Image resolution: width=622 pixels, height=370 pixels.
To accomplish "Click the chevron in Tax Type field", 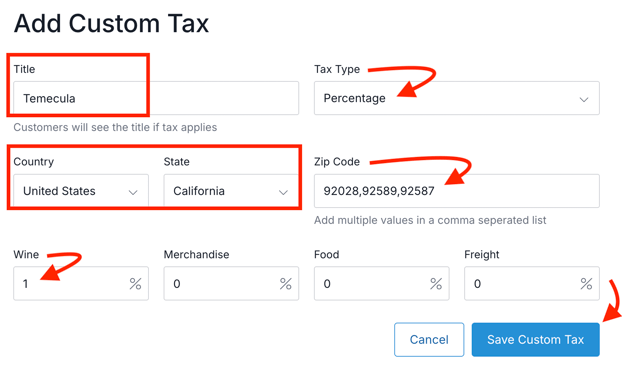I will pos(584,99).
